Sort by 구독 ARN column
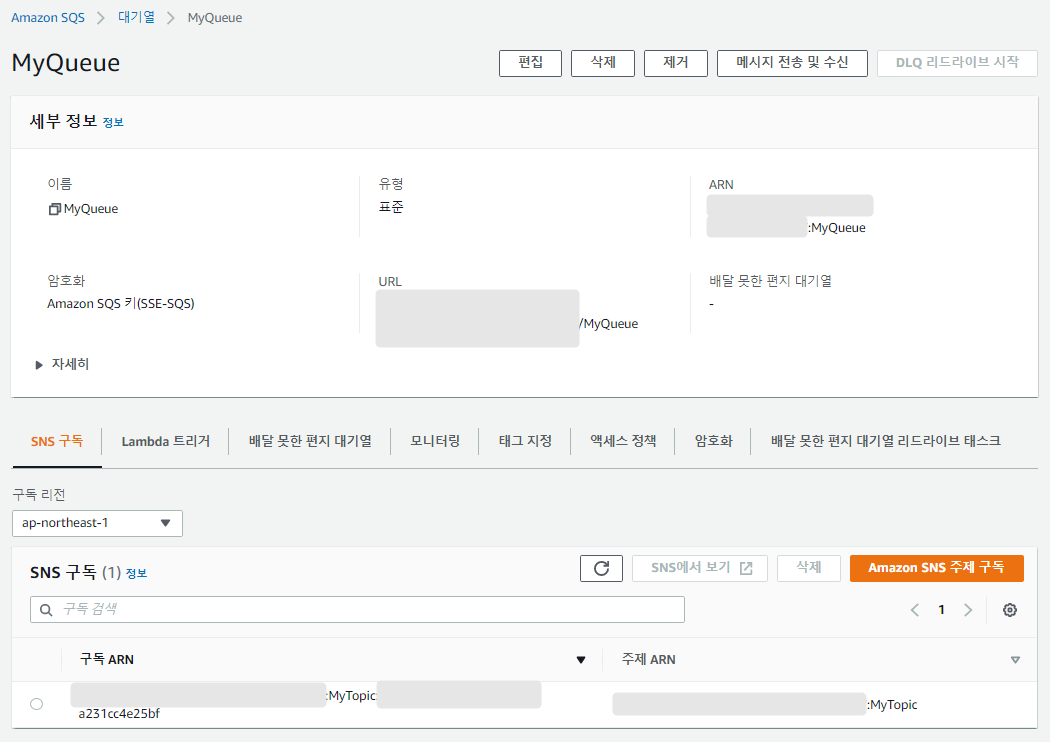Viewport: 1050px width, 742px height. point(581,660)
